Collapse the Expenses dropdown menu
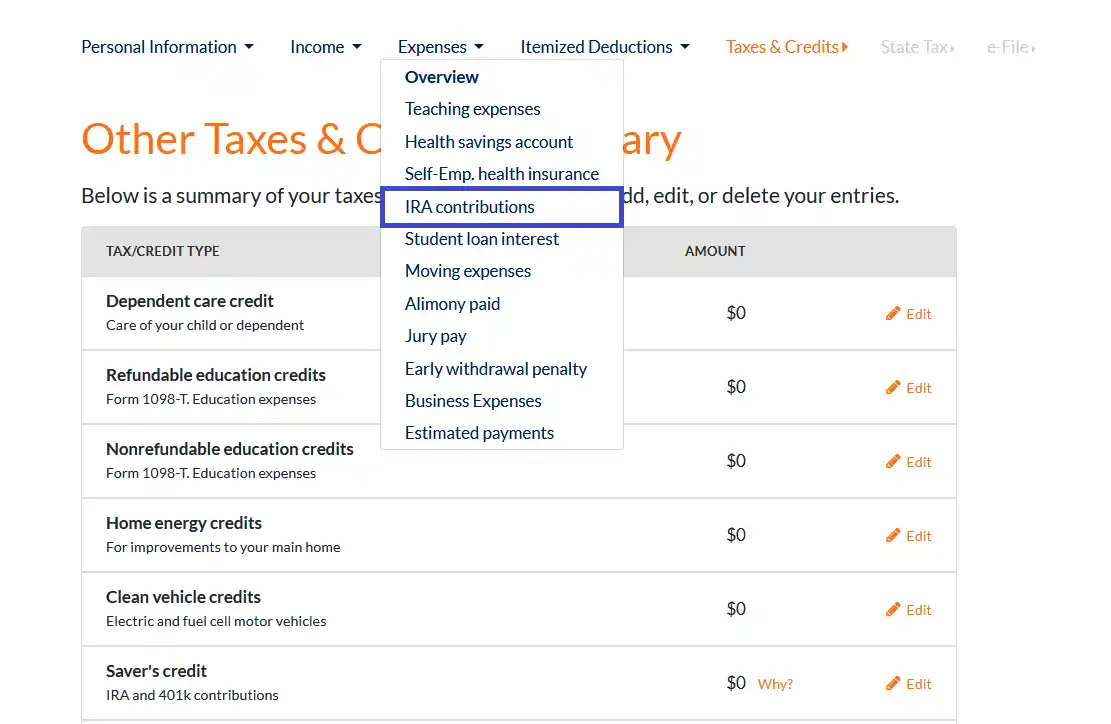The height and width of the screenshot is (724, 1111). (440, 47)
